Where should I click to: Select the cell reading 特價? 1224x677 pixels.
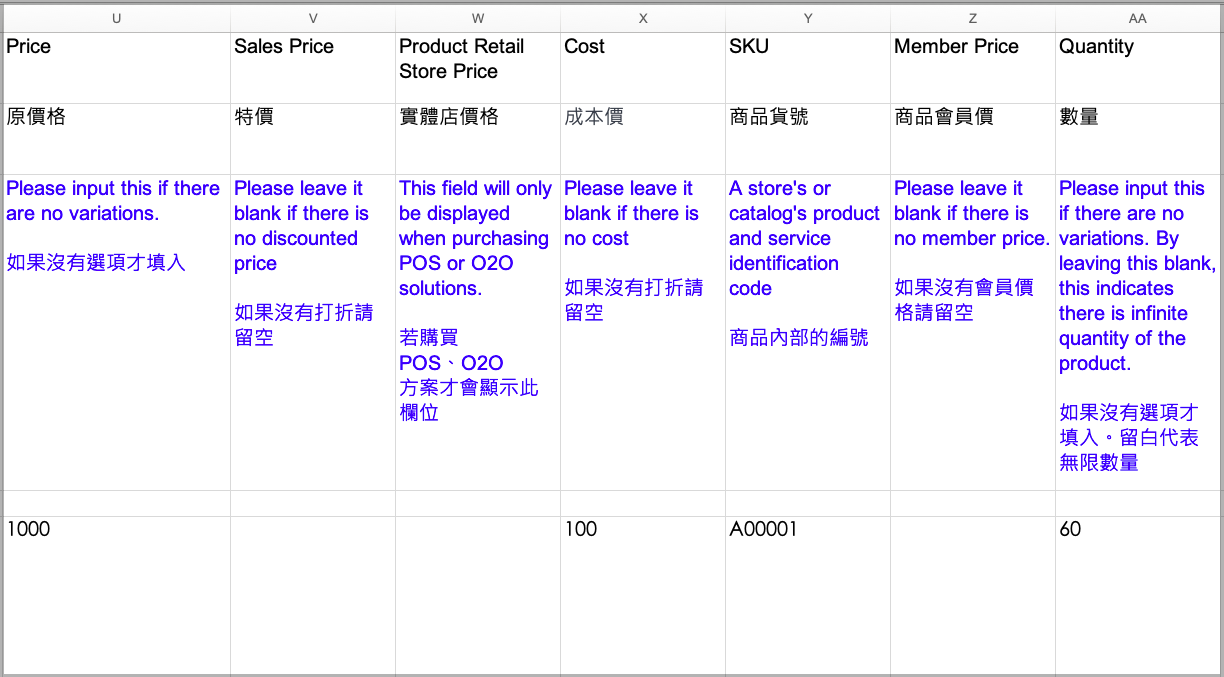tap(313, 139)
